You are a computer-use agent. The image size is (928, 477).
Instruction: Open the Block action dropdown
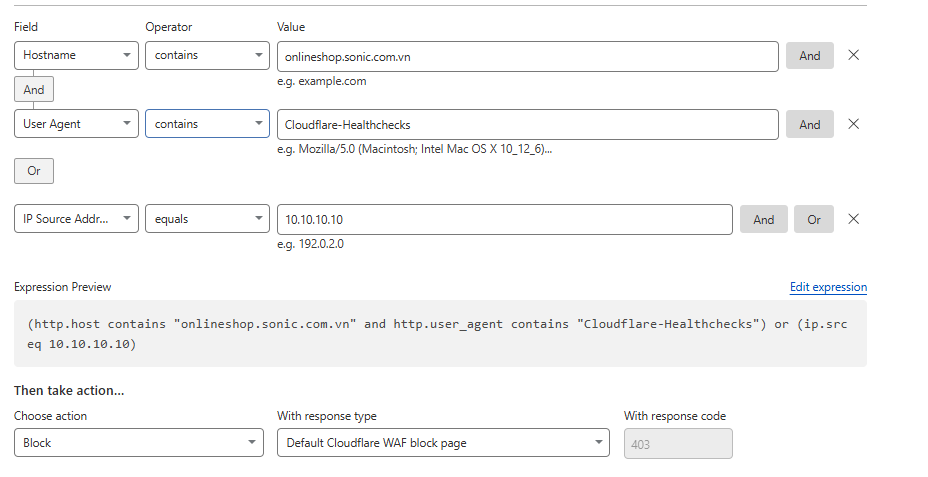tap(139, 443)
